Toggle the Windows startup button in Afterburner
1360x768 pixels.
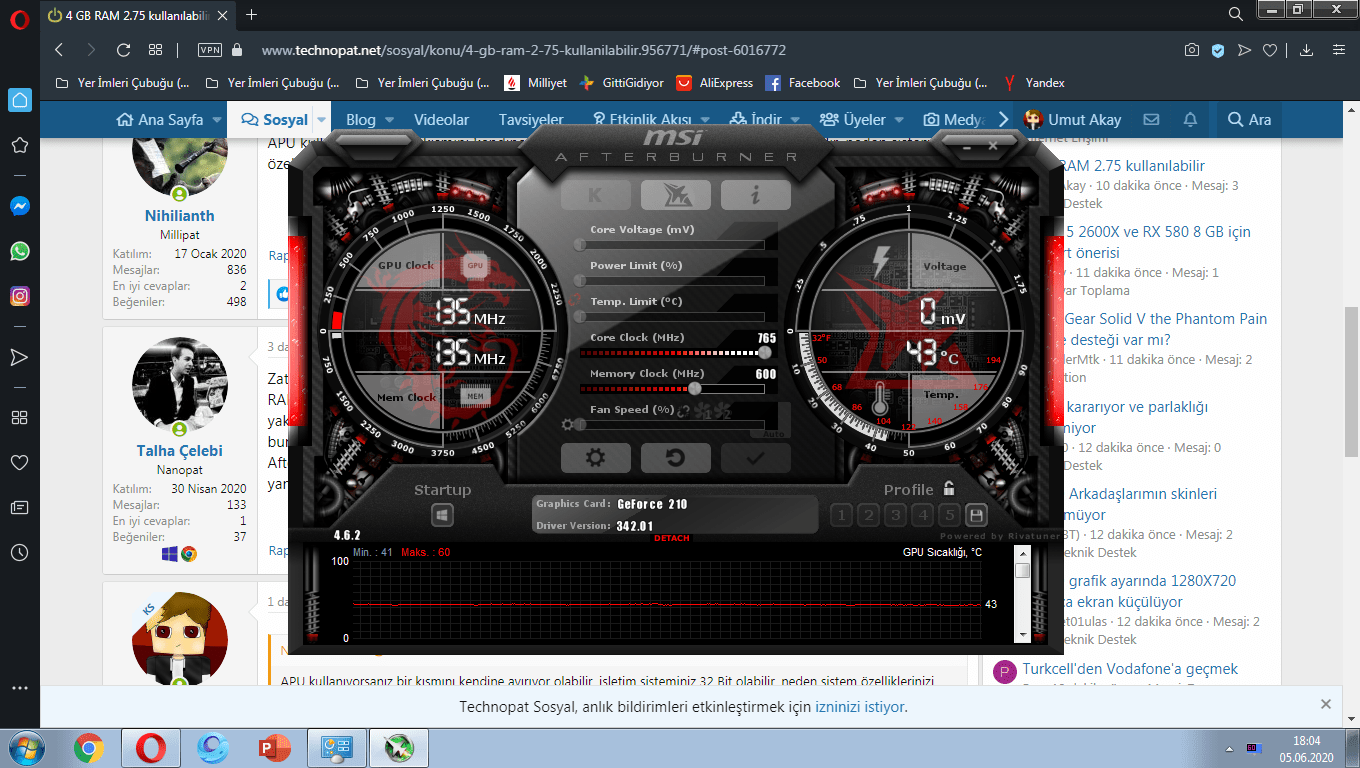[x=443, y=516]
